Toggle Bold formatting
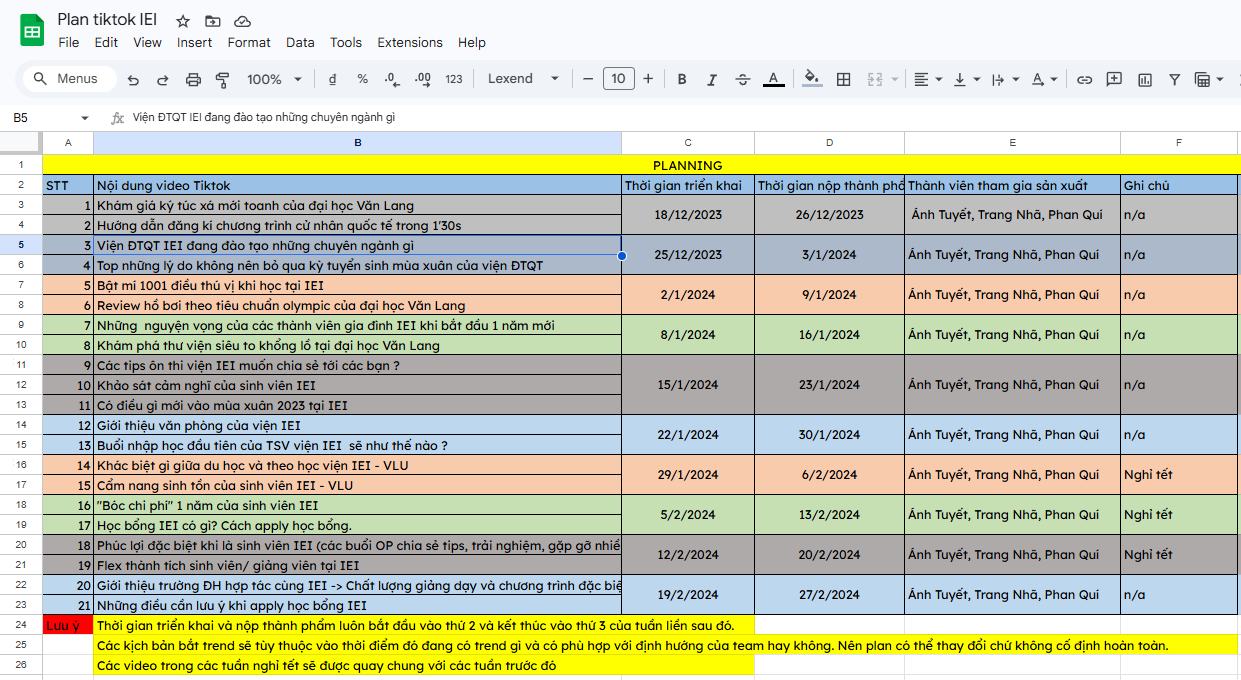 [682, 79]
